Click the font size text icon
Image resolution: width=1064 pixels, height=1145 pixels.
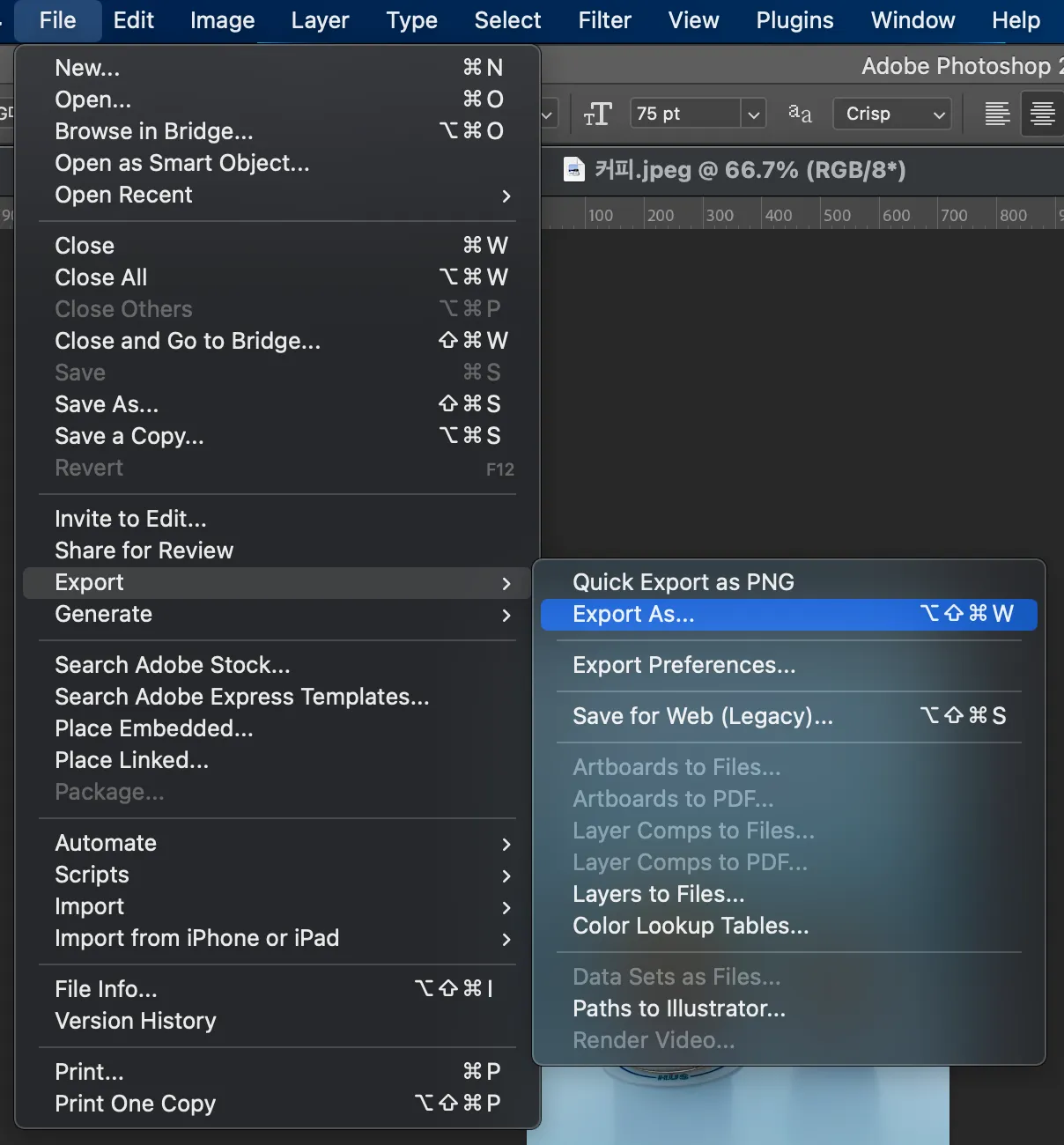597,114
